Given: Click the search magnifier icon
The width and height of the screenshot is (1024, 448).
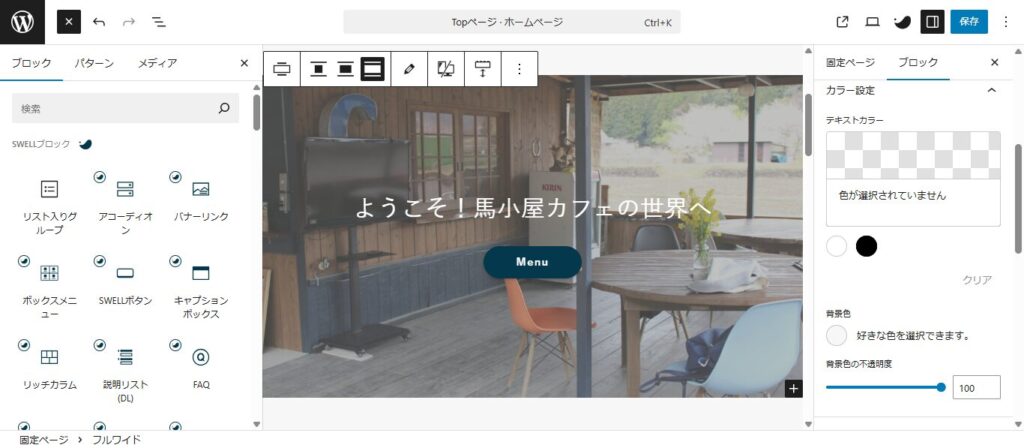Looking at the screenshot, I should point(224,108).
